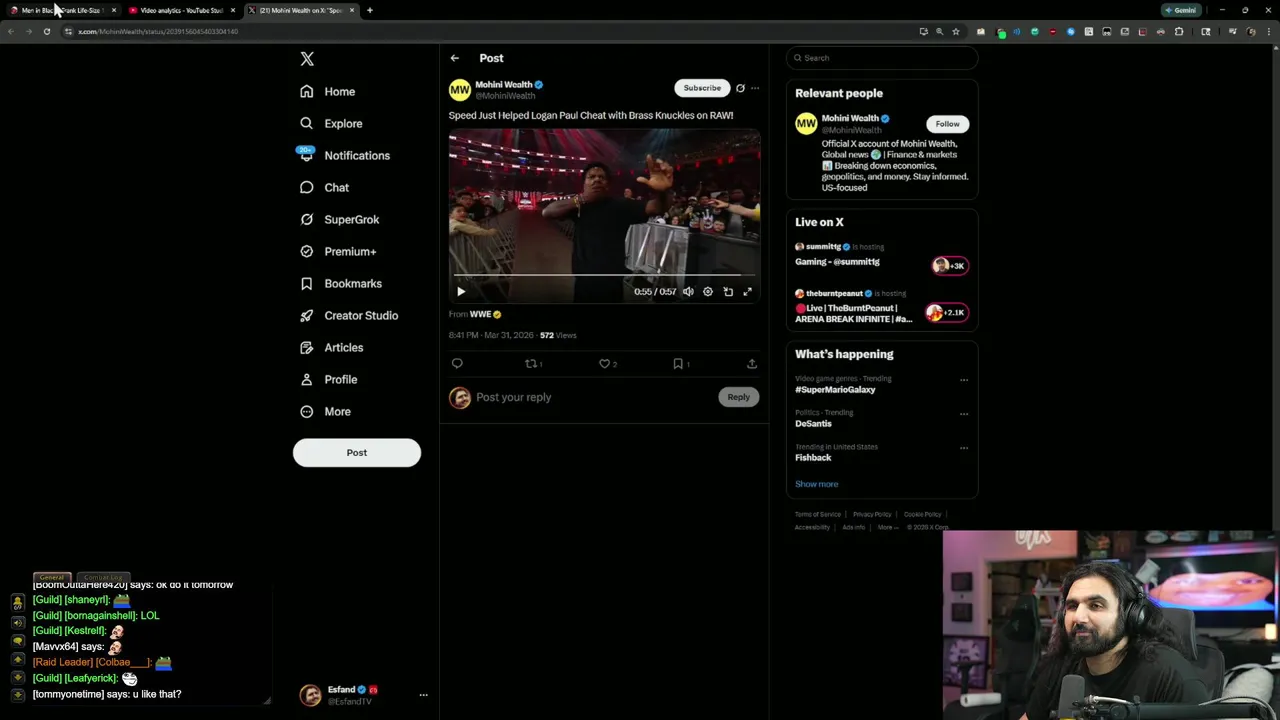
Task: Like the post with the heart icon
Action: (x=604, y=364)
